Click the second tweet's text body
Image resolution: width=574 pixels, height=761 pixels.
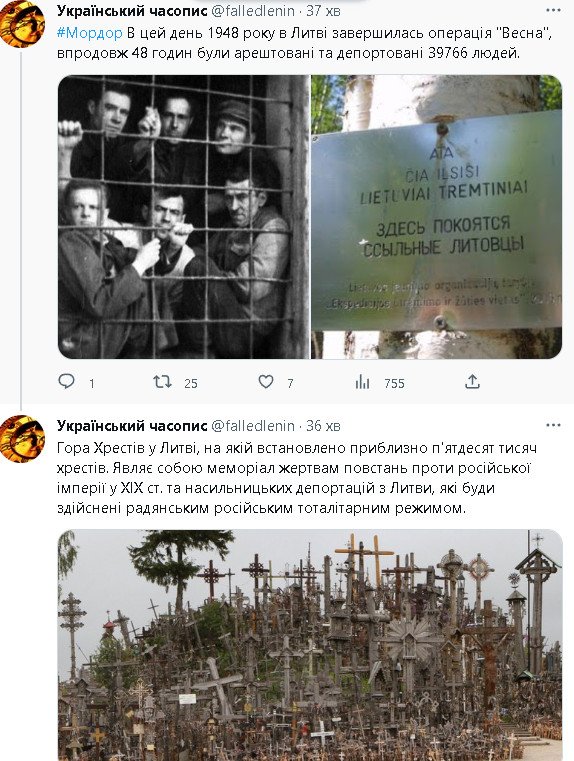[296, 478]
